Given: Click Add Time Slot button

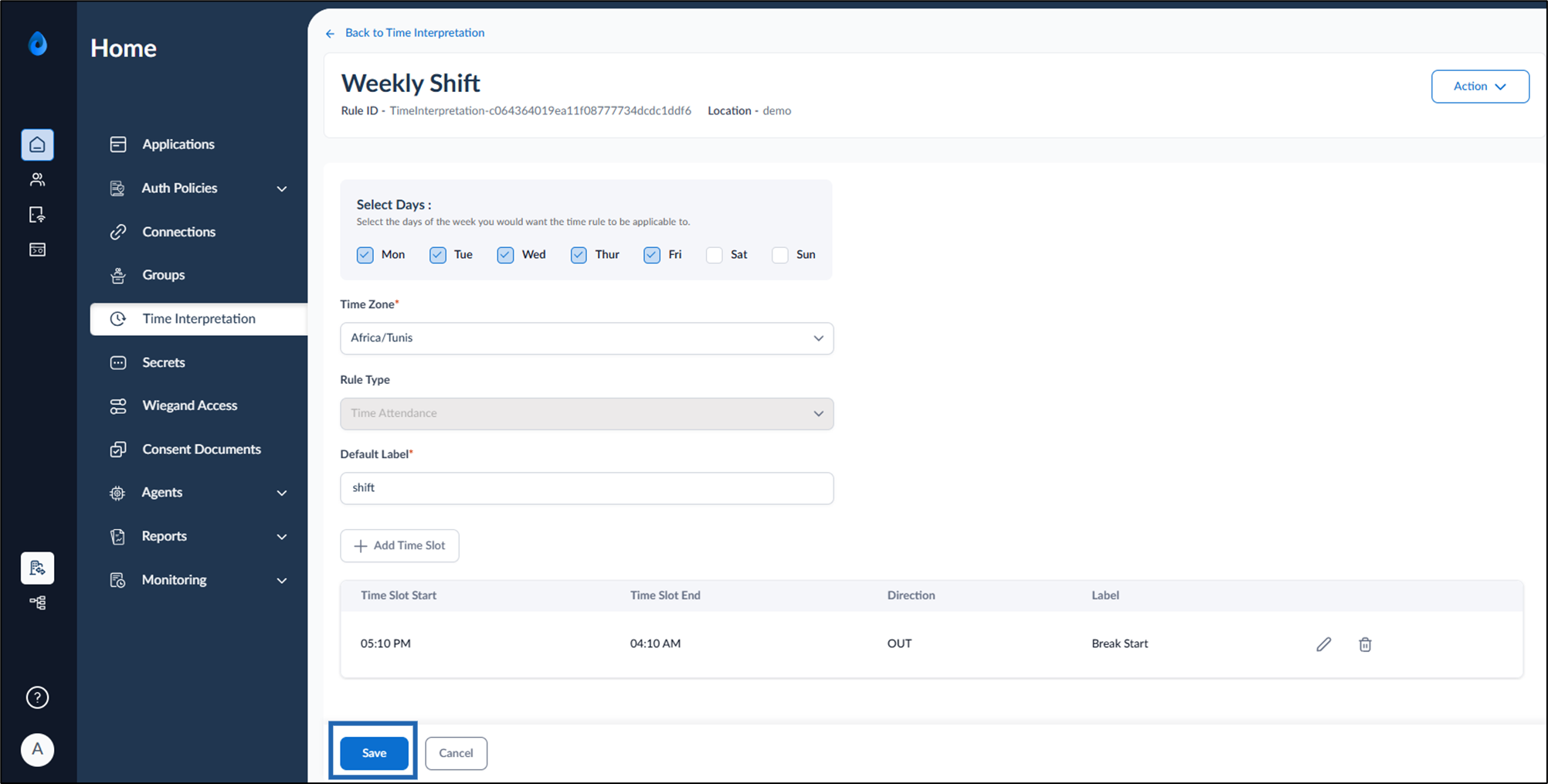Looking at the screenshot, I should pos(399,546).
